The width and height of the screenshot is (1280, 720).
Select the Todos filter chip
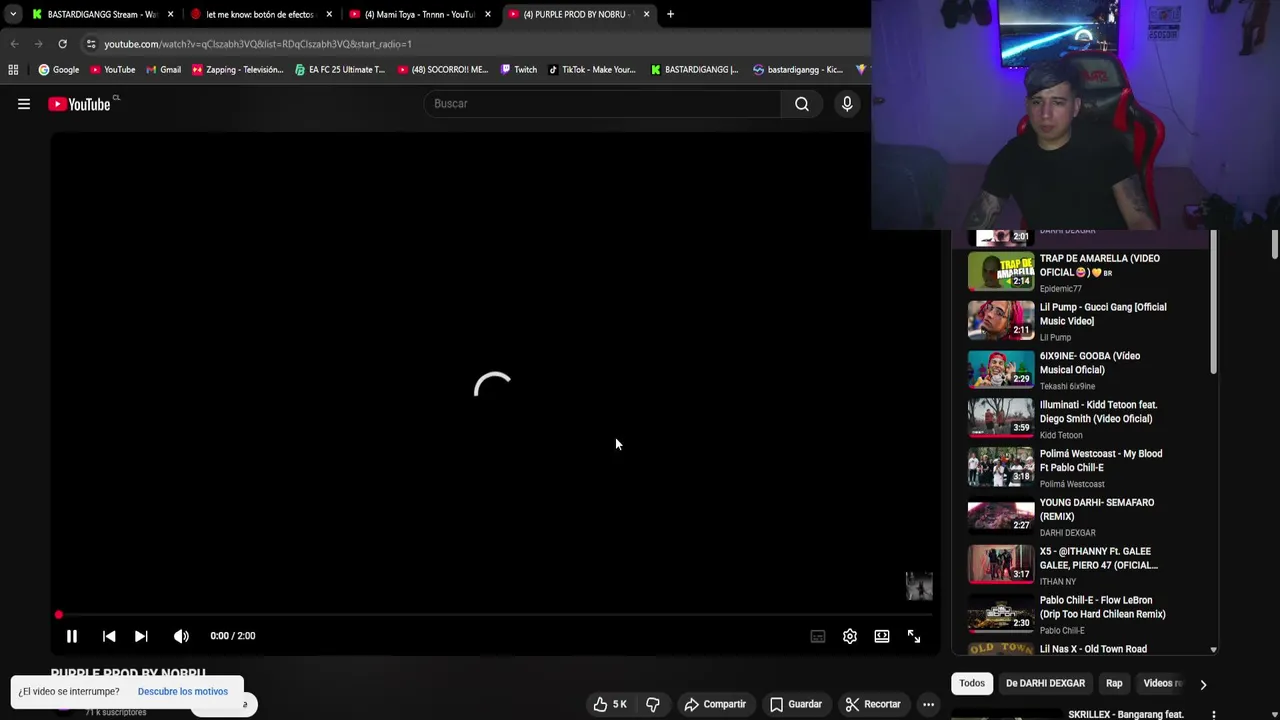click(972, 683)
